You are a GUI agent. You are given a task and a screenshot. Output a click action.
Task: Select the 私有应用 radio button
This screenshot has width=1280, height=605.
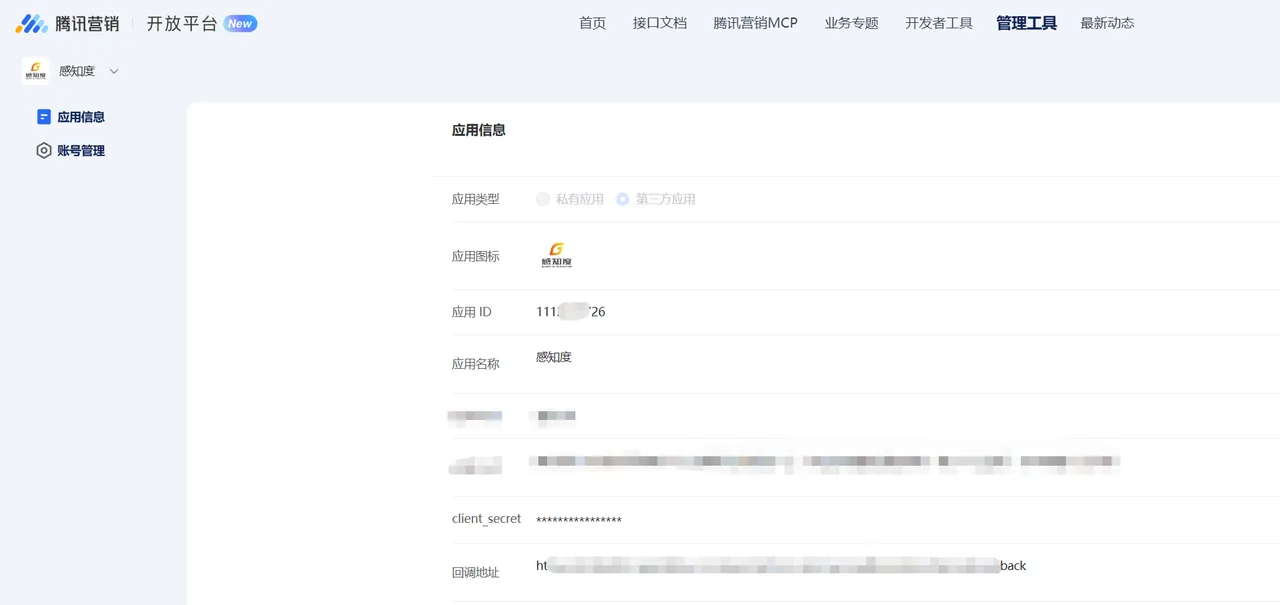coord(543,199)
